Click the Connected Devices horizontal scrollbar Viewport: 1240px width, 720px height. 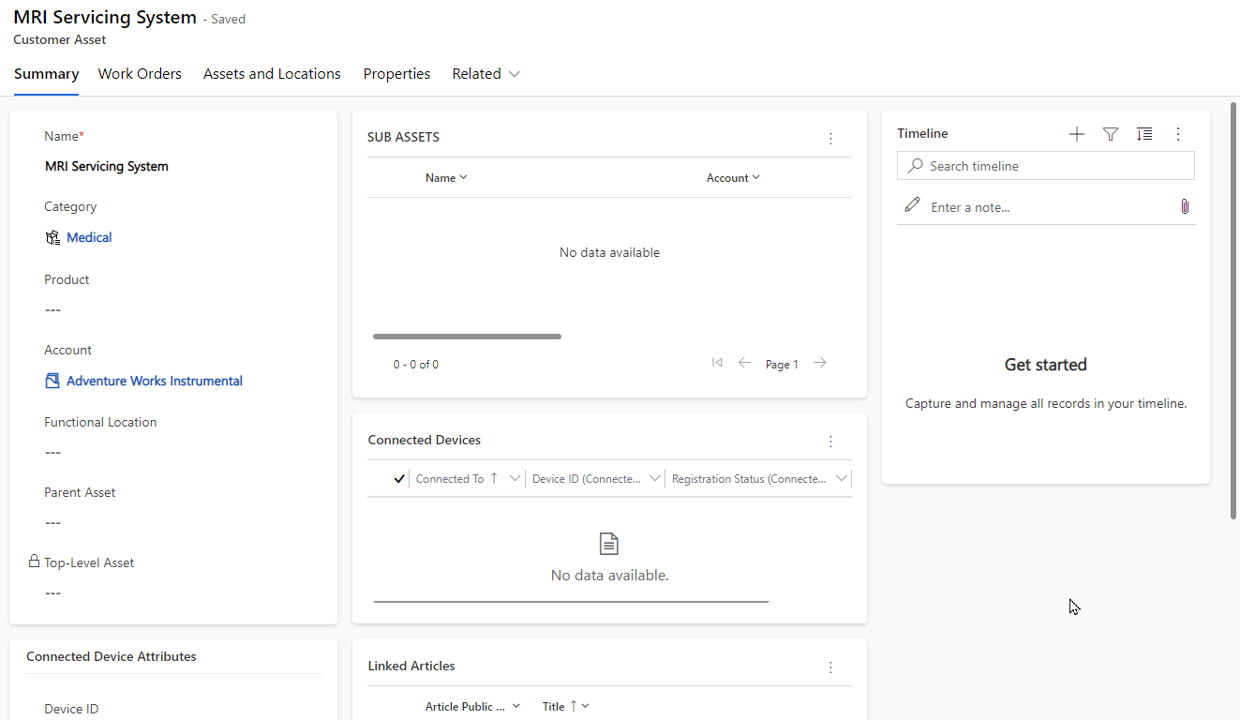point(571,601)
